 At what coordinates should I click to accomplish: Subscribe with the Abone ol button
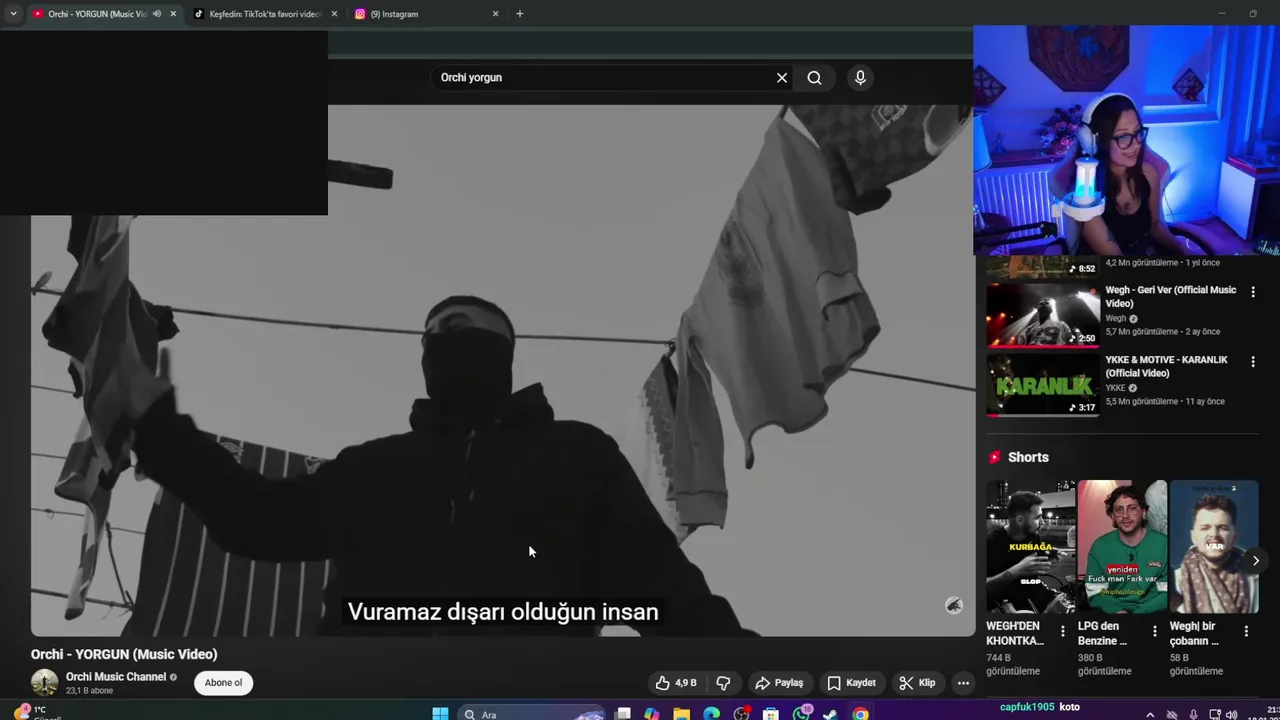tap(223, 683)
